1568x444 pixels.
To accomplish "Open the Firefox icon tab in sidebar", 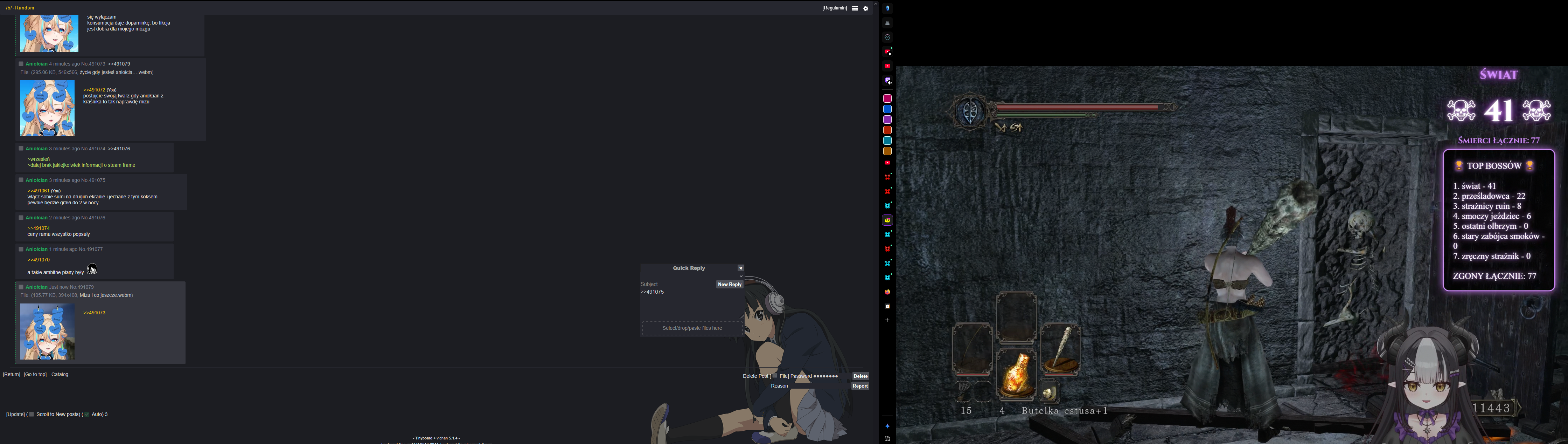I will [x=887, y=292].
